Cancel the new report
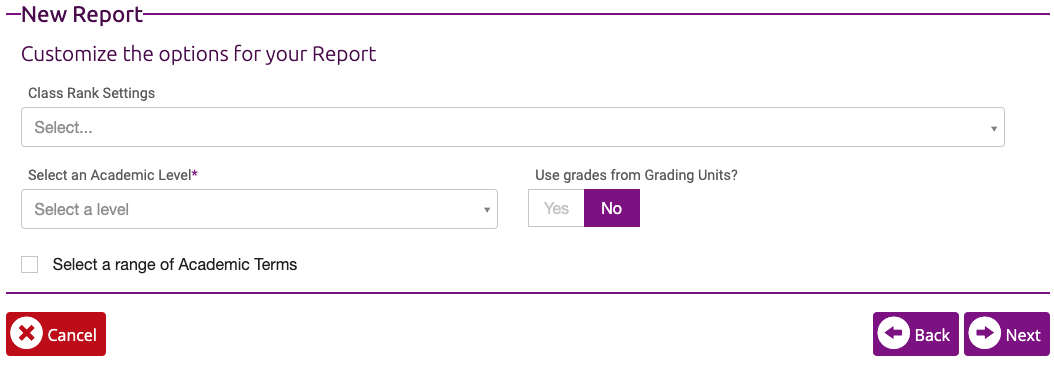Screen dimensions: 1054x377 click(x=56, y=334)
